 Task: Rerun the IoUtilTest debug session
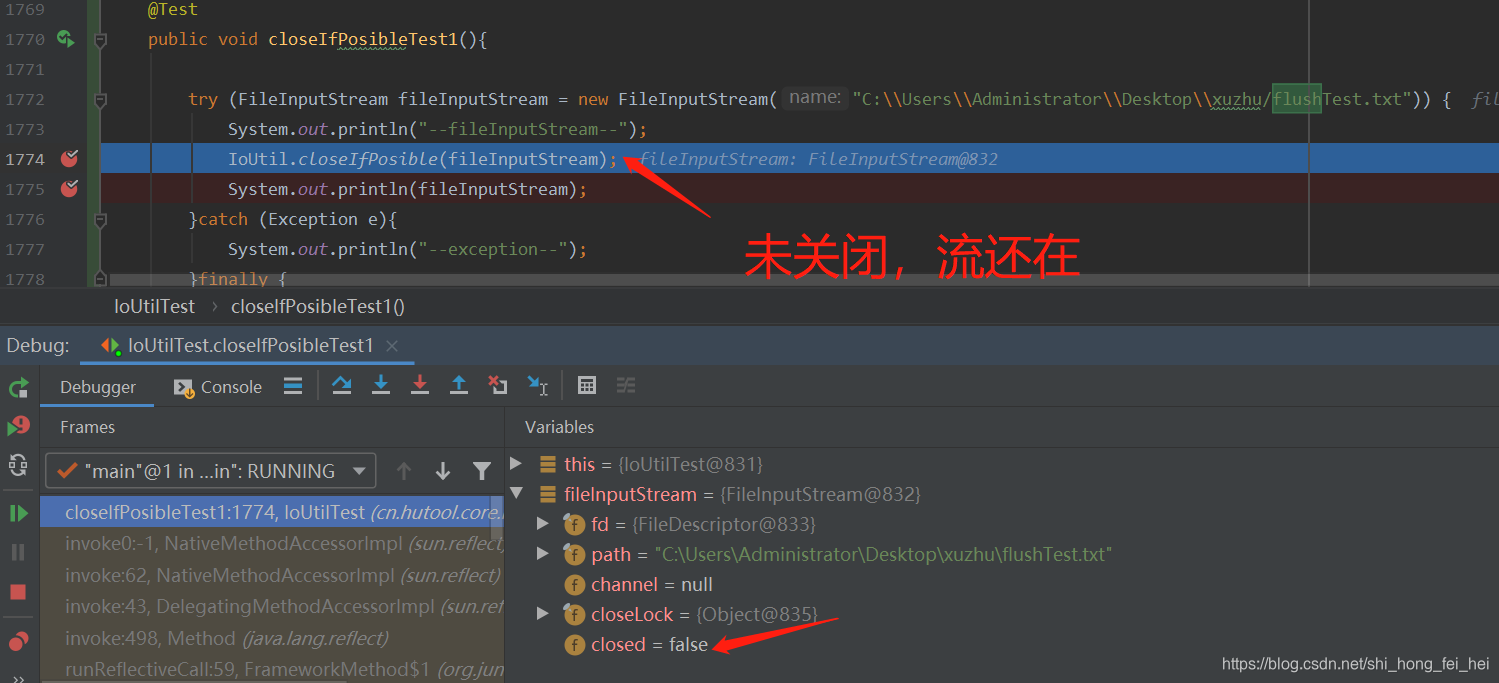[x=18, y=387]
